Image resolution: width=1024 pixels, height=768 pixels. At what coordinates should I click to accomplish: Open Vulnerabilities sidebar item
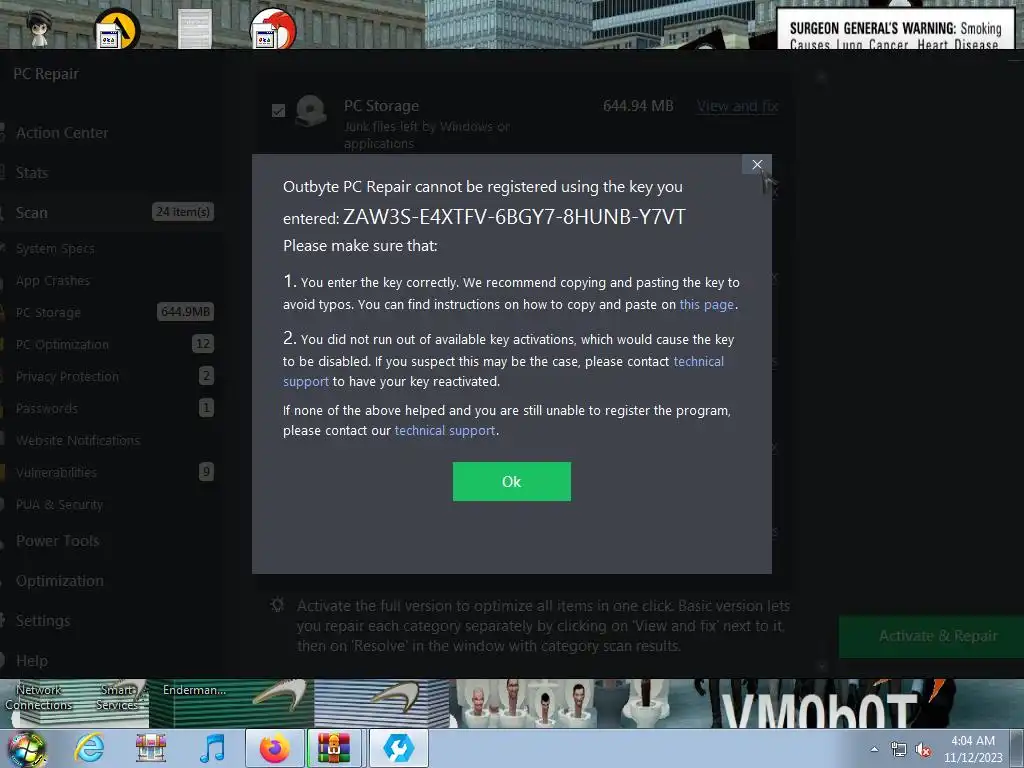(x=56, y=472)
